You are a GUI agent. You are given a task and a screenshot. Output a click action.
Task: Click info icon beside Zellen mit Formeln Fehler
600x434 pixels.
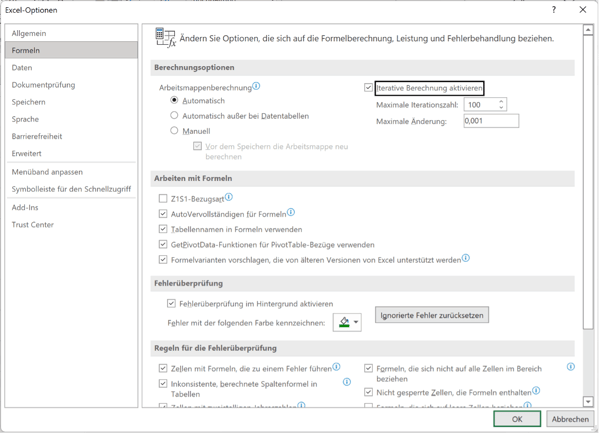click(x=336, y=367)
